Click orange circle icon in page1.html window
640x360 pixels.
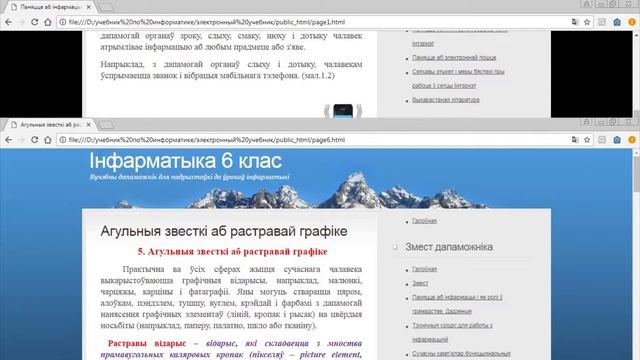(632, 22)
